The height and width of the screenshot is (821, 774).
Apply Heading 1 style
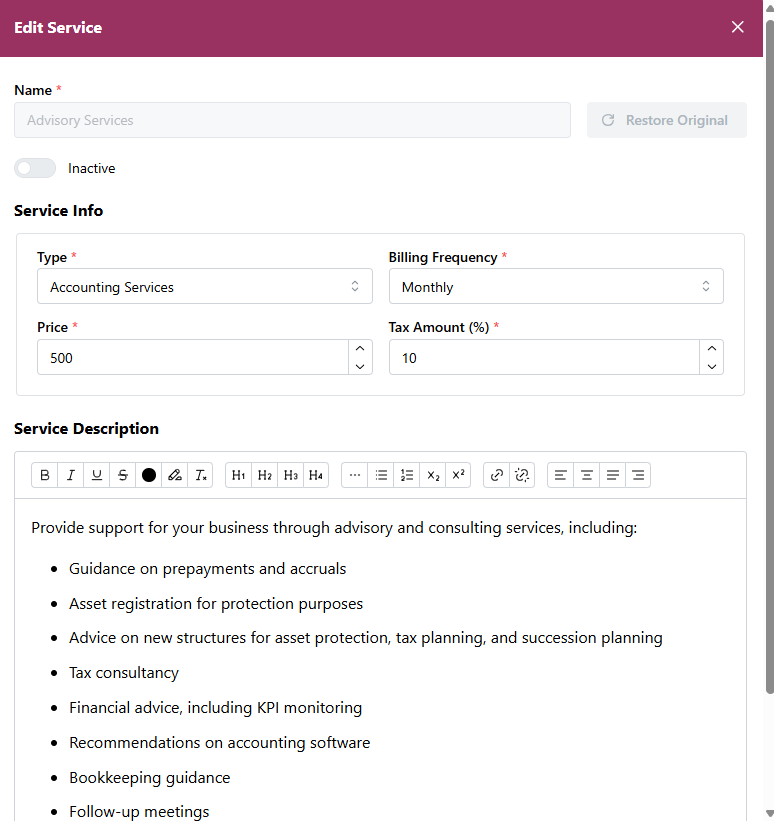click(239, 475)
